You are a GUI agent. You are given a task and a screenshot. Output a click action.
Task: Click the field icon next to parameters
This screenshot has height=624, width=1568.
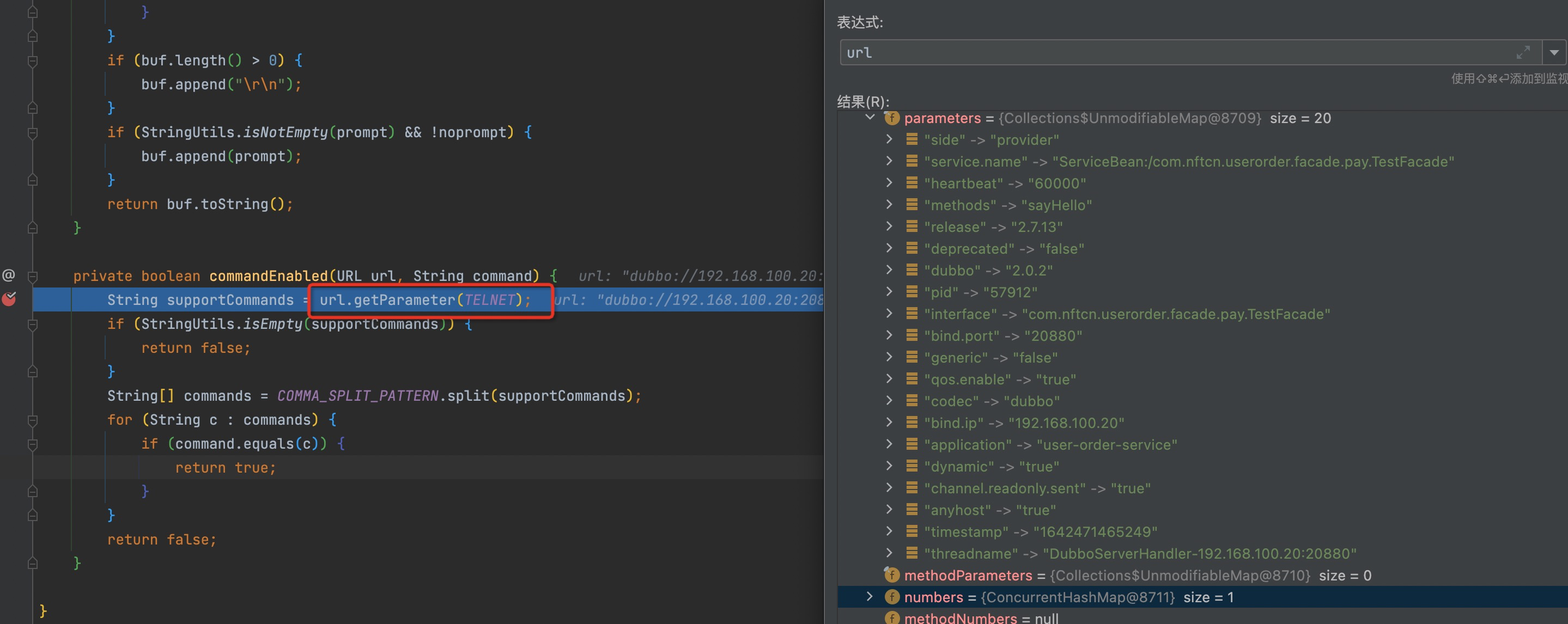coord(892,118)
